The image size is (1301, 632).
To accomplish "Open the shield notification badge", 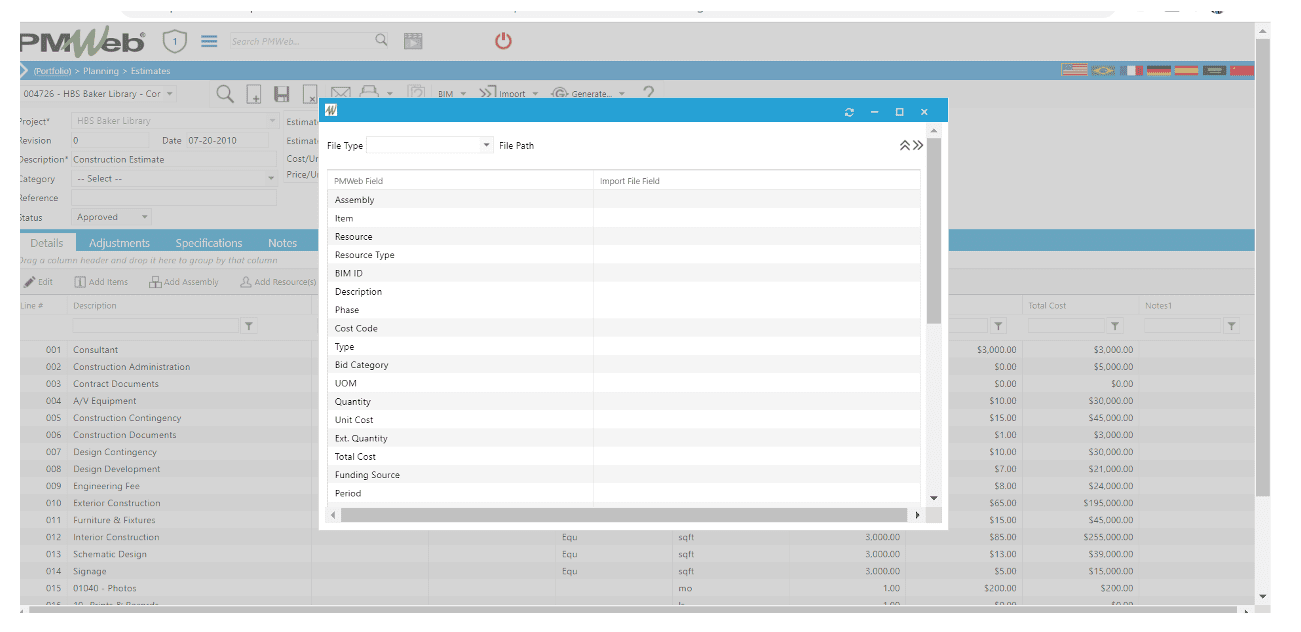I will coord(175,41).
